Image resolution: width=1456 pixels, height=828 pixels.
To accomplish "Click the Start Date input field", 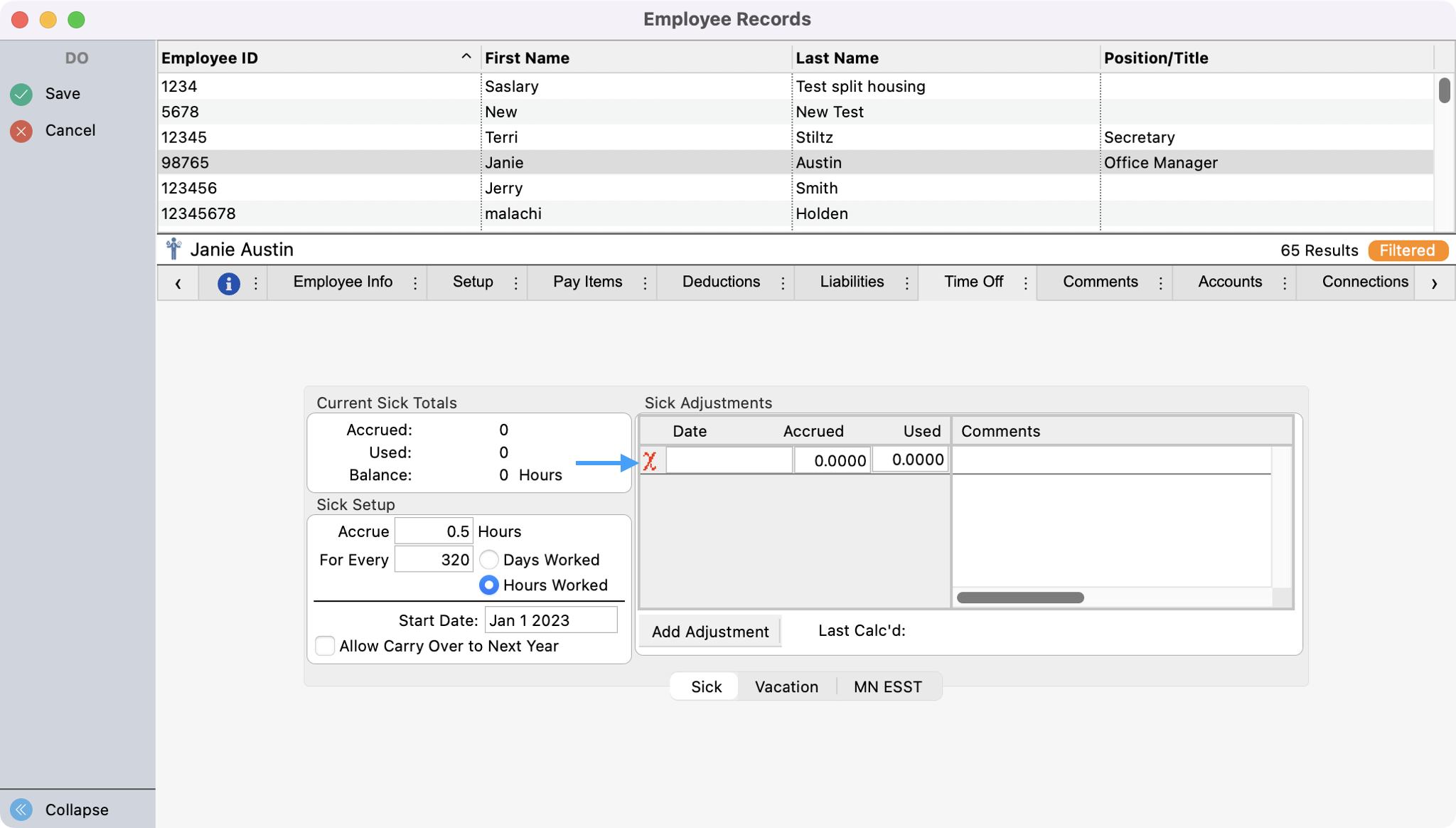I will click(x=550, y=620).
